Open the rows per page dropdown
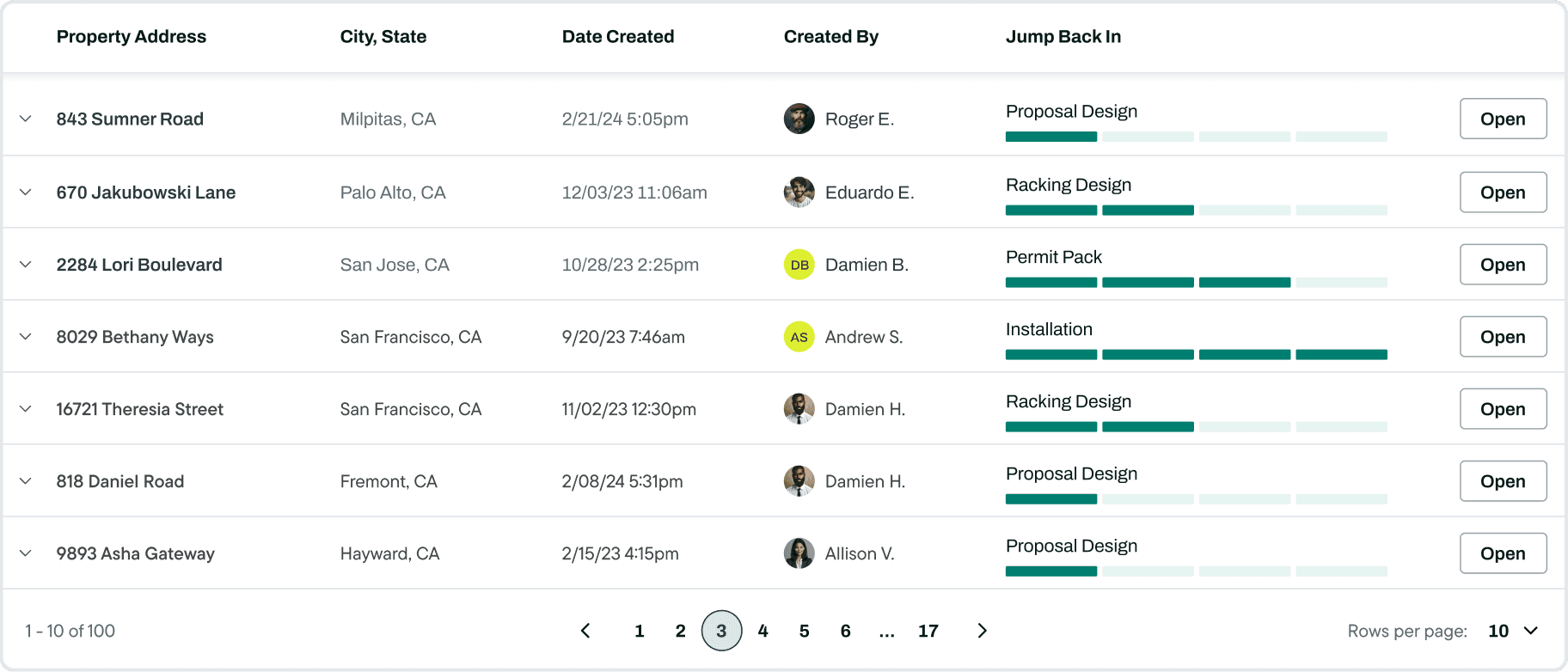Viewport: 1568px width, 672px height. 1513,631
